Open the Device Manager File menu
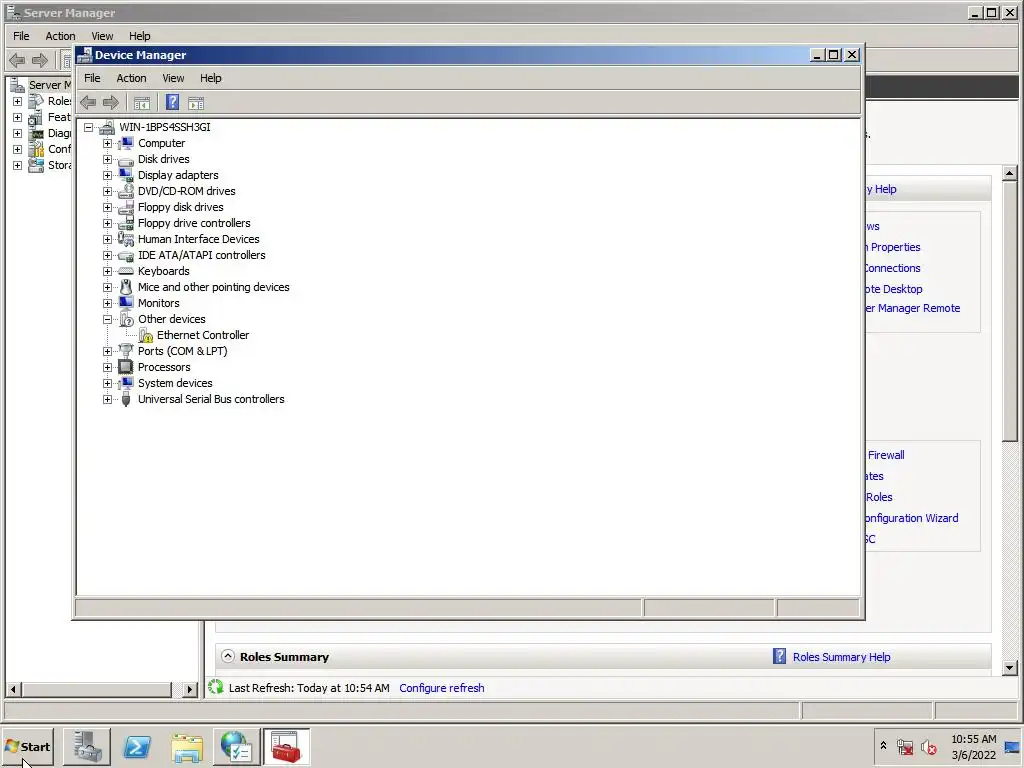Viewport: 1024px width, 768px height. [x=92, y=78]
